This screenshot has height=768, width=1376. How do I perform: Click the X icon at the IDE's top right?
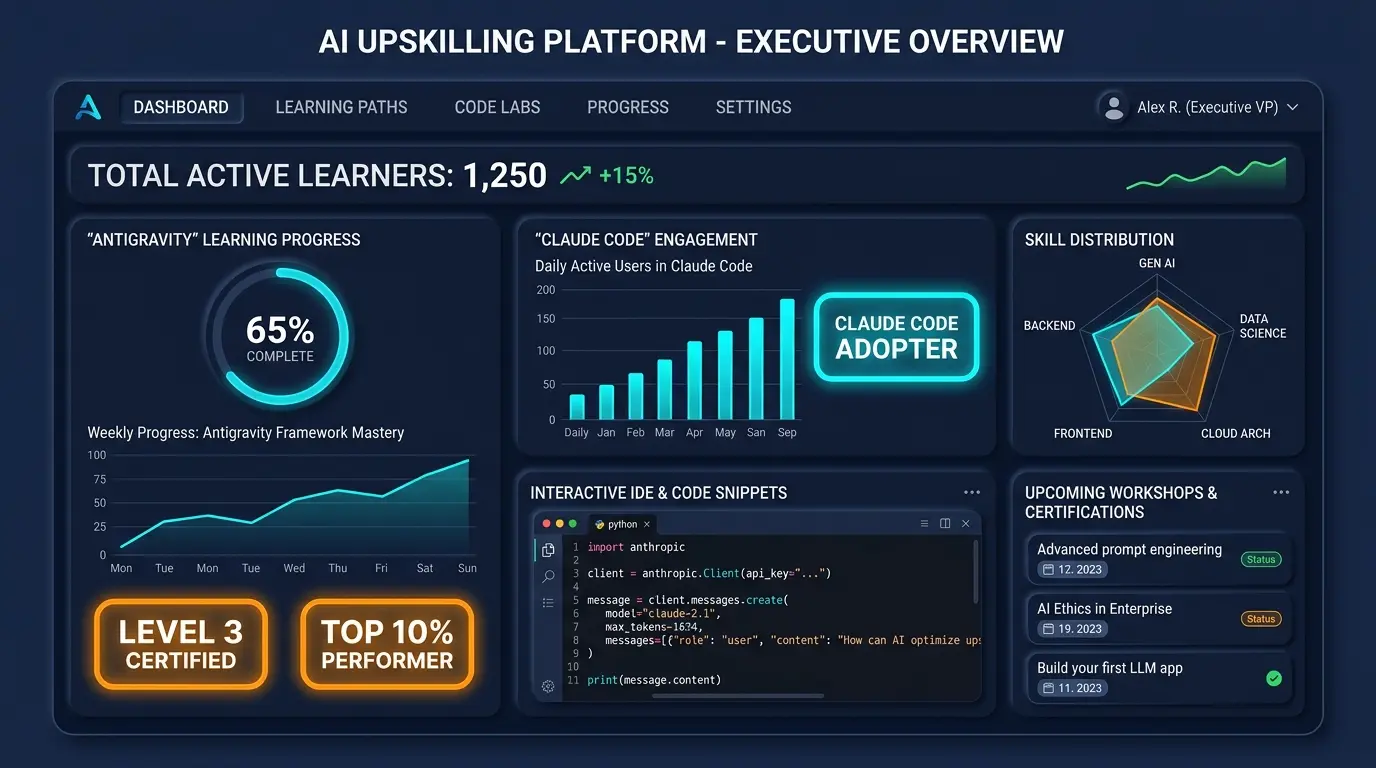tap(966, 523)
